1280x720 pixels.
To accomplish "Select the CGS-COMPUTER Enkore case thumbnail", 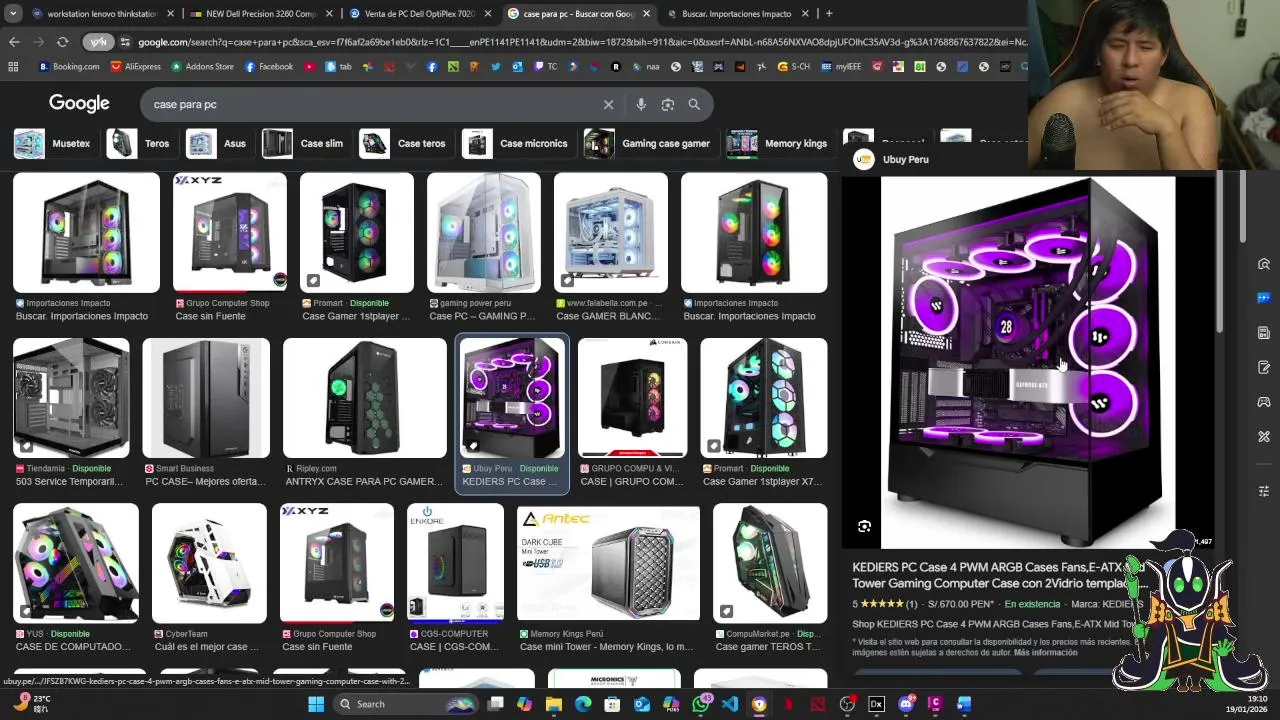I will click(x=455, y=563).
